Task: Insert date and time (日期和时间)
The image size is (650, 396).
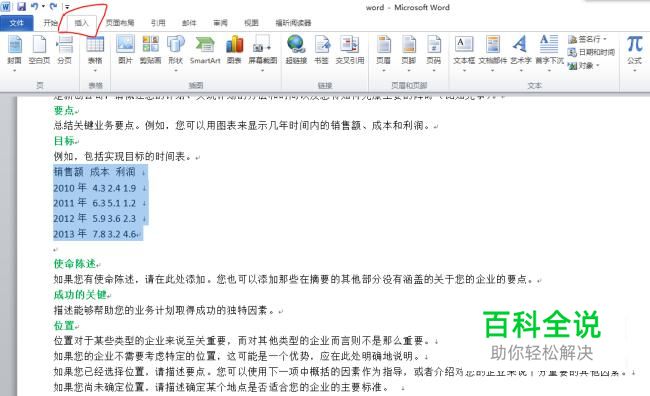Action: [x=591, y=52]
